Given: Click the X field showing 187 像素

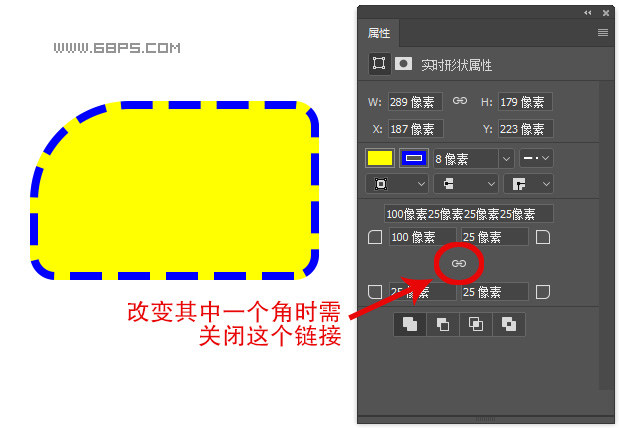Looking at the screenshot, I should tap(416, 129).
